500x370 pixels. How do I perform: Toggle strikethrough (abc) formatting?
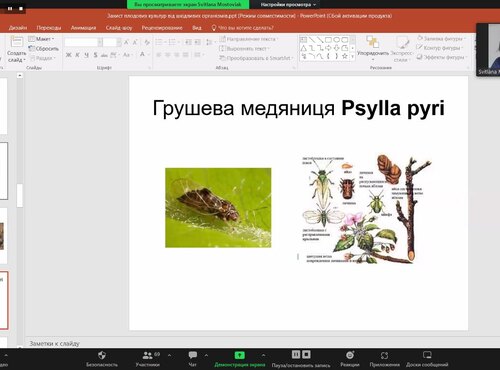(104, 55)
